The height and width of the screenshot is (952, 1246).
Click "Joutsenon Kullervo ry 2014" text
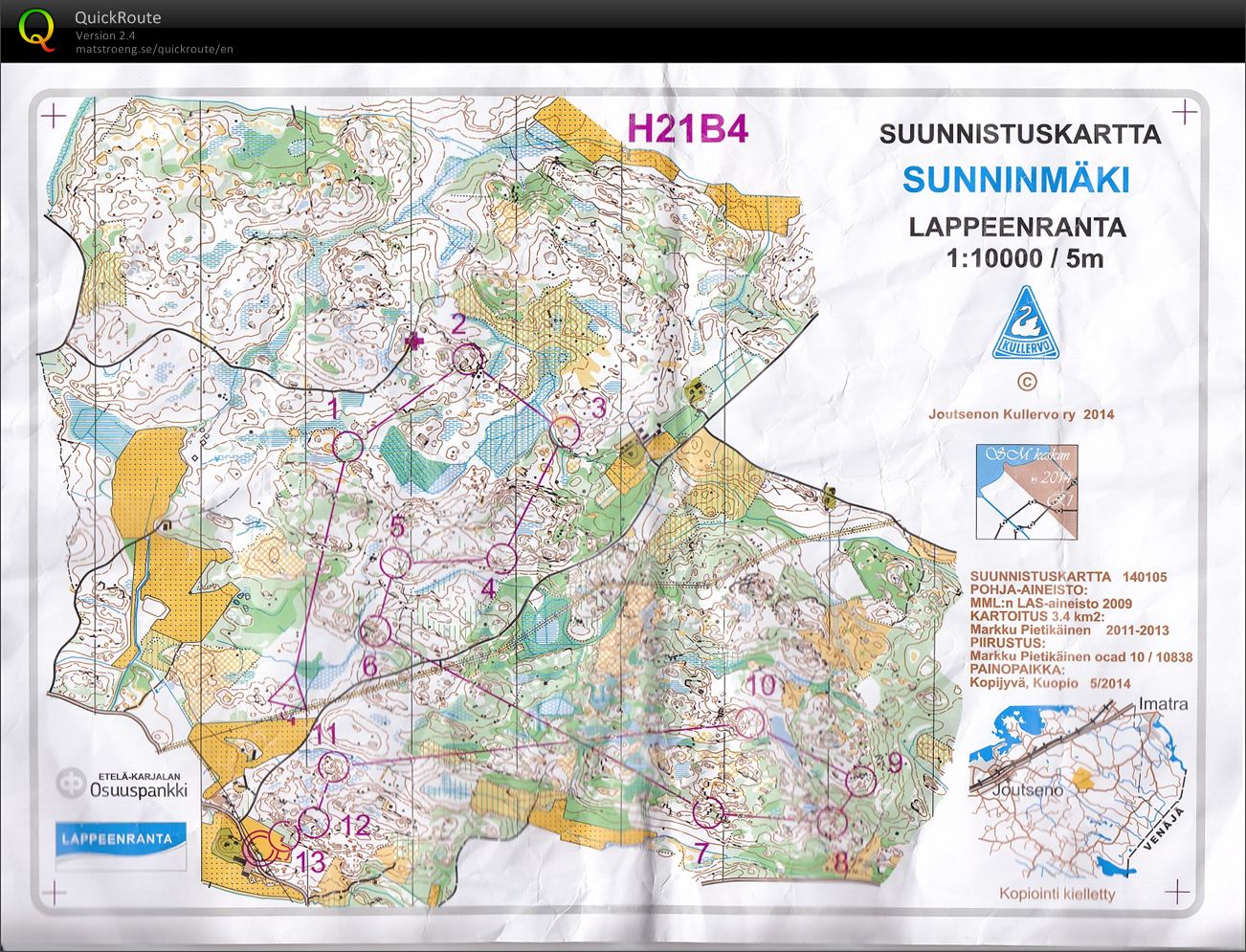(1021, 414)
